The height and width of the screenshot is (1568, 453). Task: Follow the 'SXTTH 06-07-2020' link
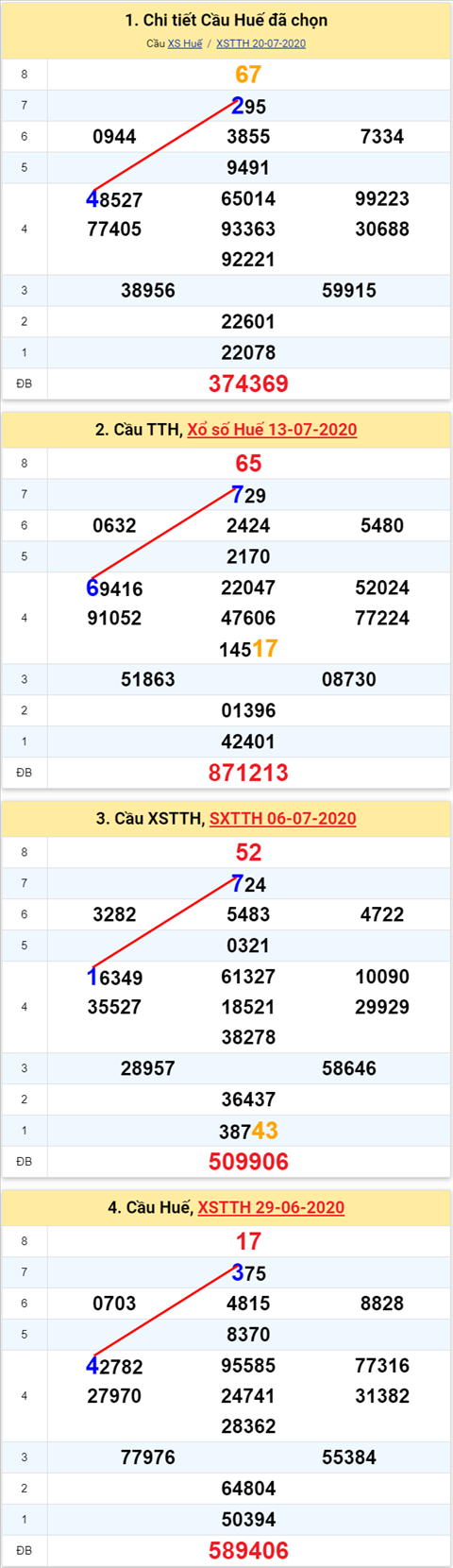pos(283,819)
